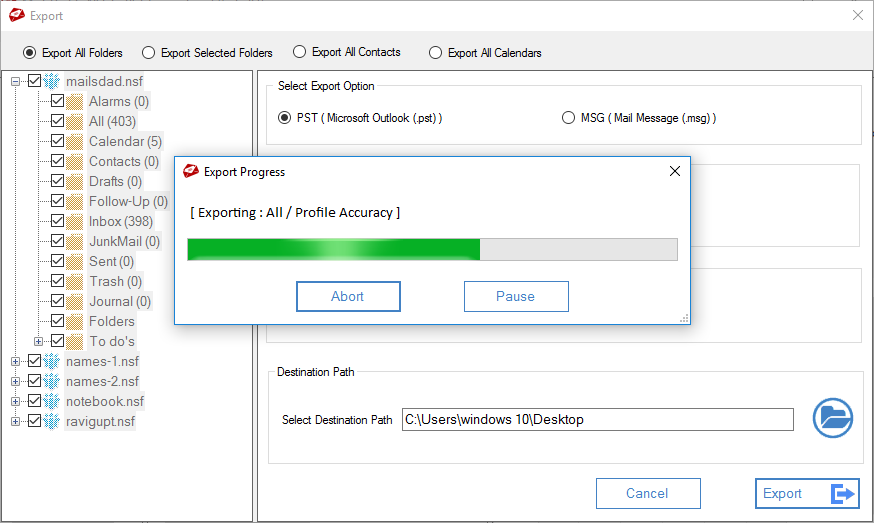Expand the To do's folder node
Image resolution: width=874 pixels, height=523 pixels.
38,341
